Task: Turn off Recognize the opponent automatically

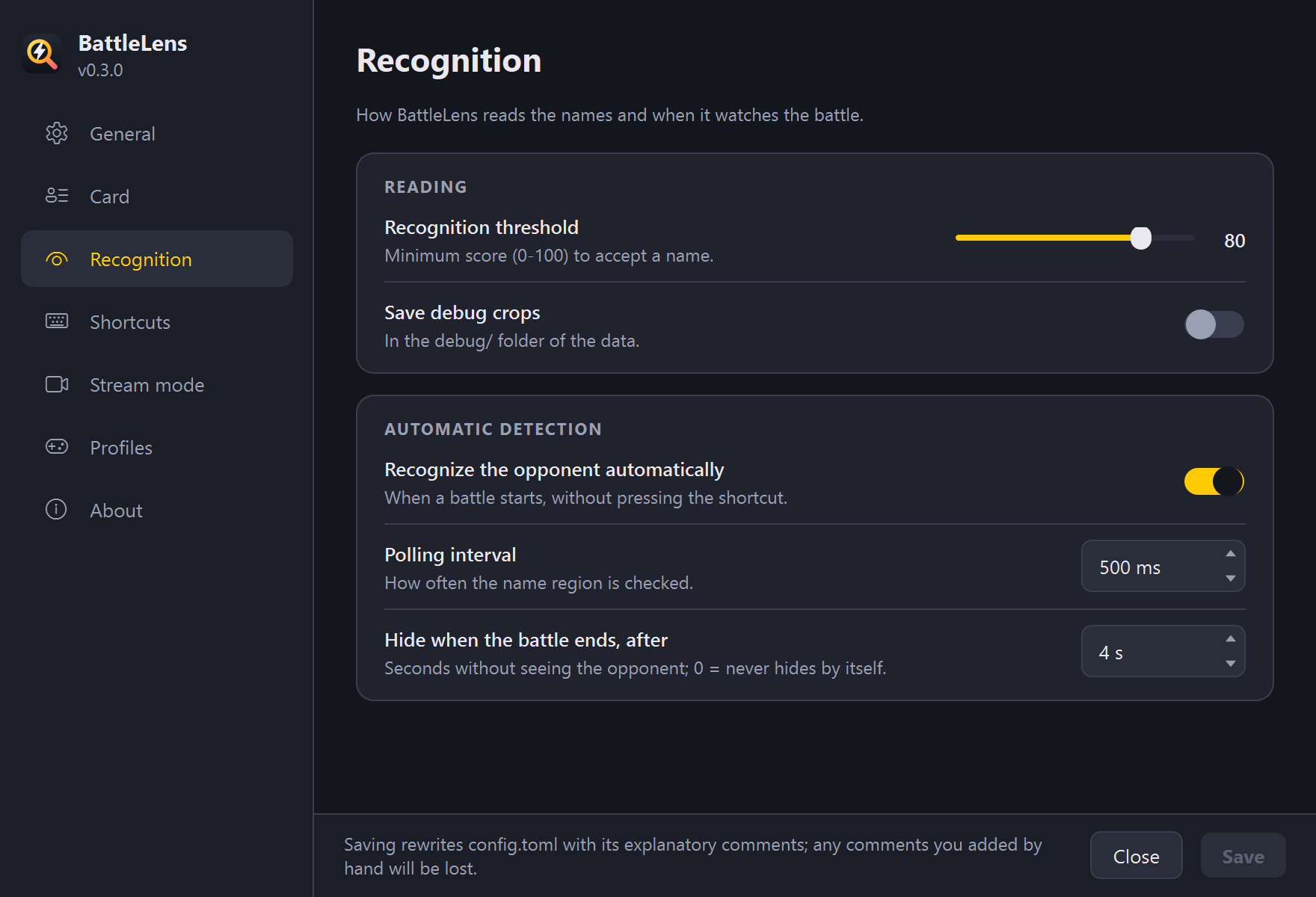Action: point(1214,481)
